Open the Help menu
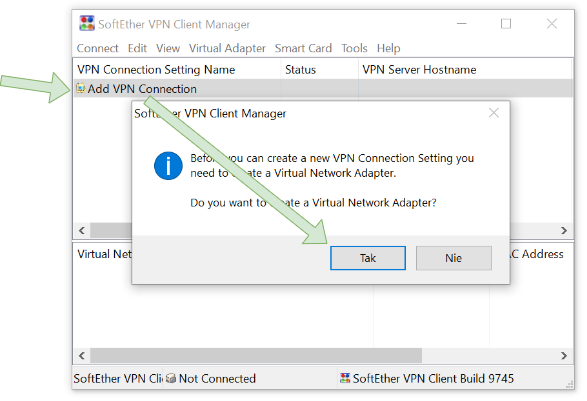The height and width of the screenshot is (401, 587). pyautogui.click(x=388, y=48)
